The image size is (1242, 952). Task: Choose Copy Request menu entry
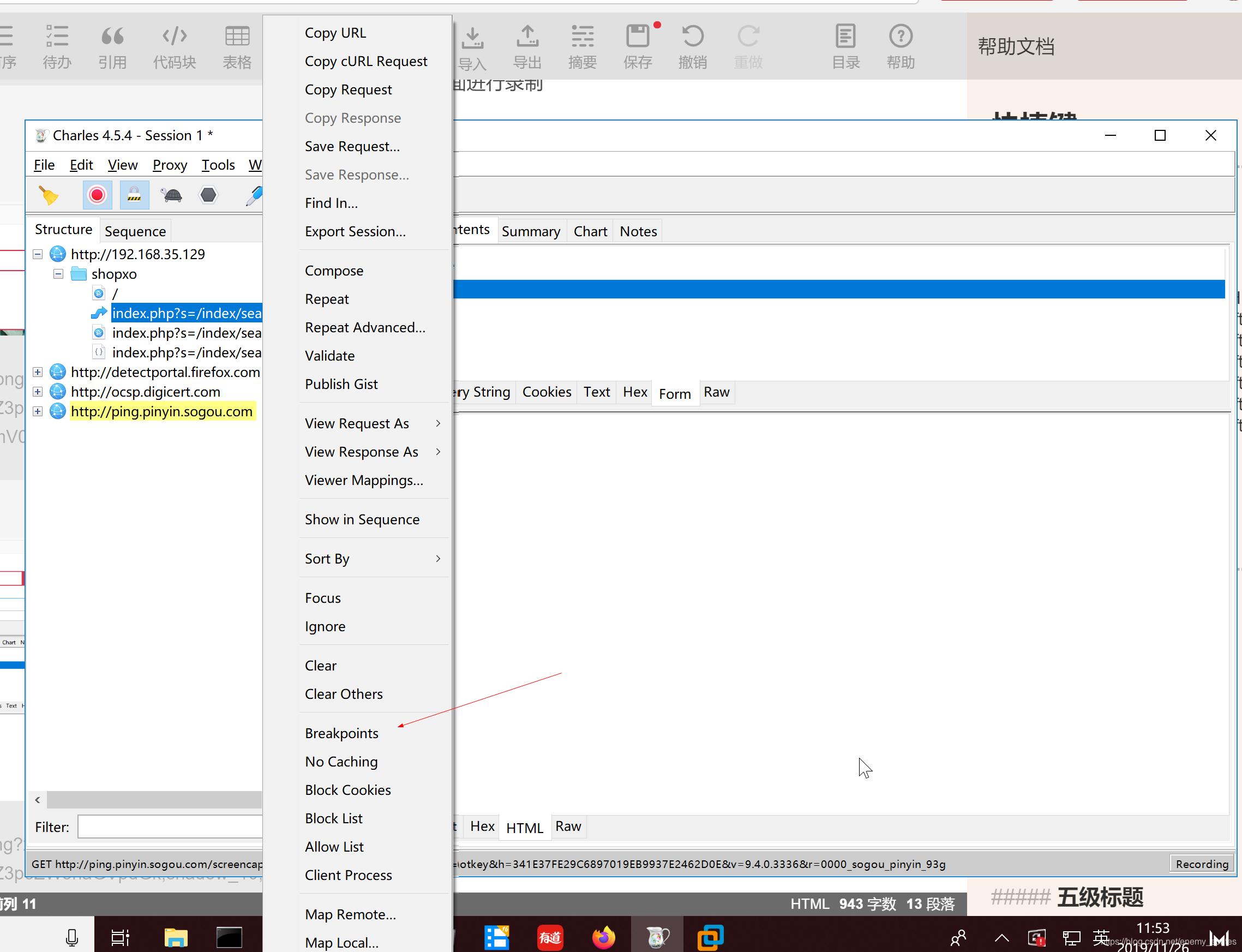(x=348, y=89)
